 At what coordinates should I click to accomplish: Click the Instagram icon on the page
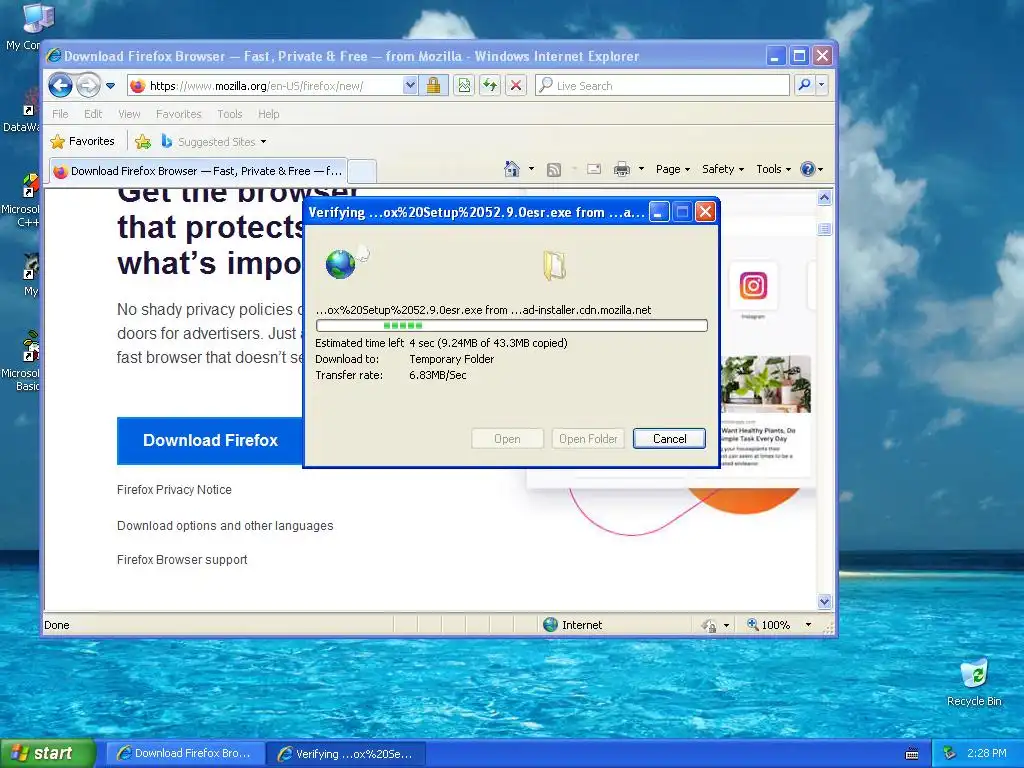[753, 285]
